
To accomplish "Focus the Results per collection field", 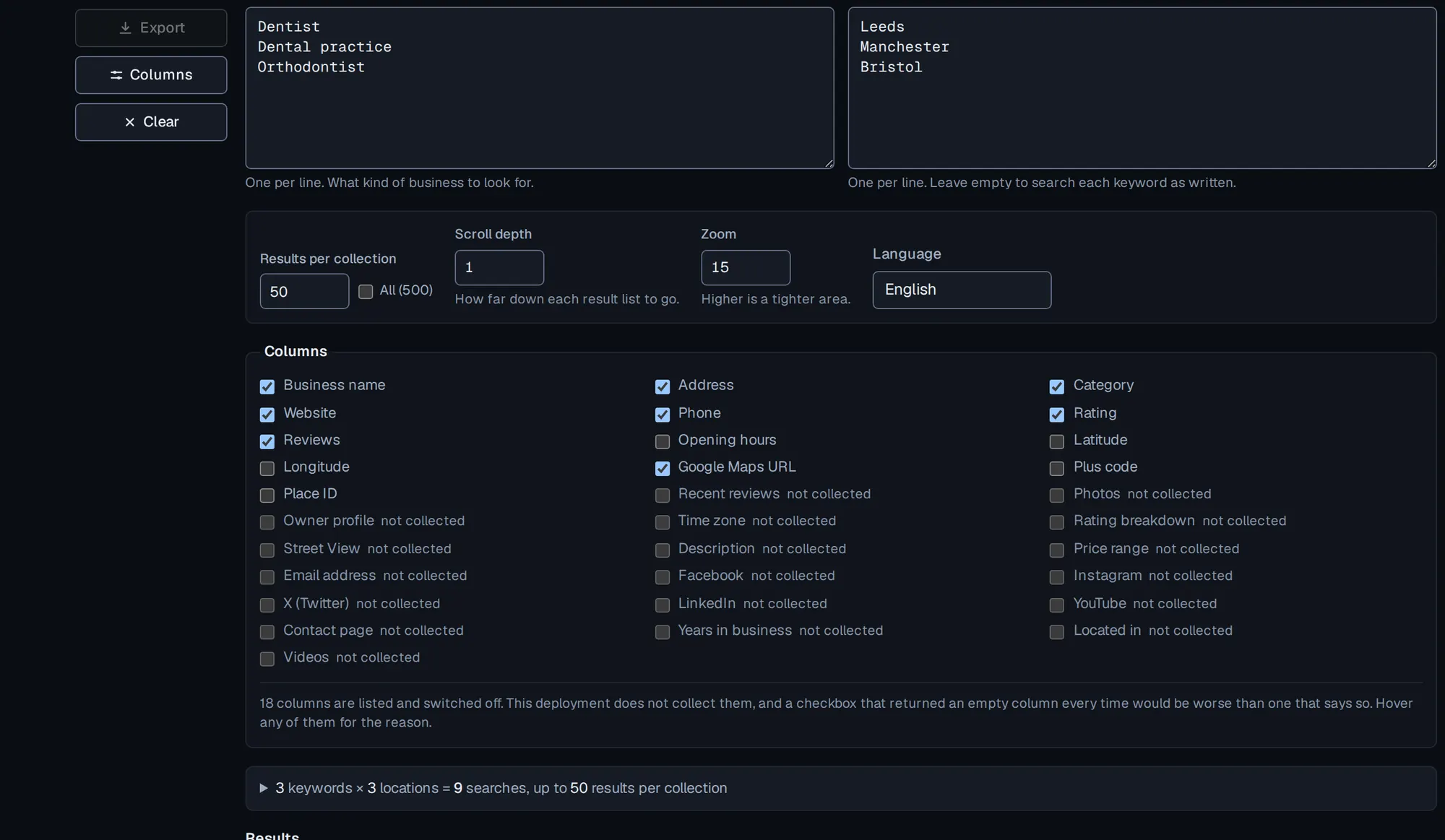I will point(304,291).
